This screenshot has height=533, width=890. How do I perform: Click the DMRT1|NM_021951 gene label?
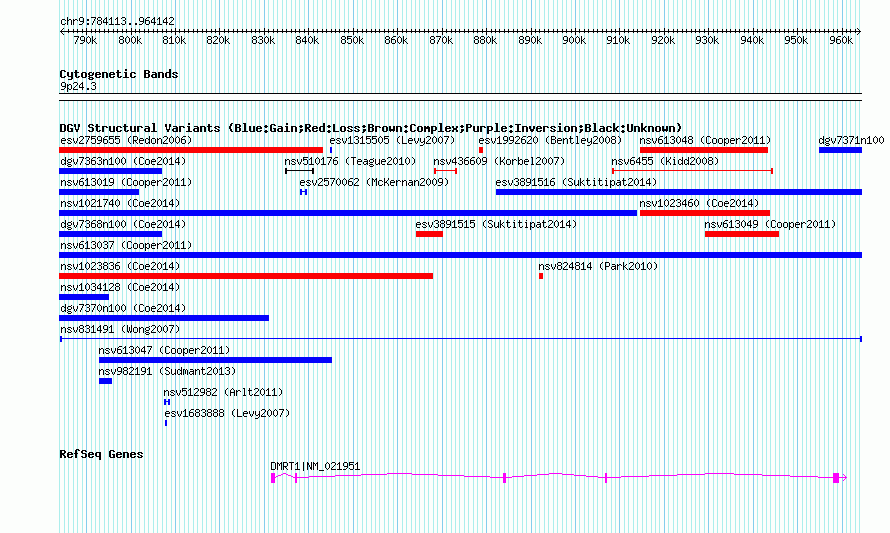[315, 466]
